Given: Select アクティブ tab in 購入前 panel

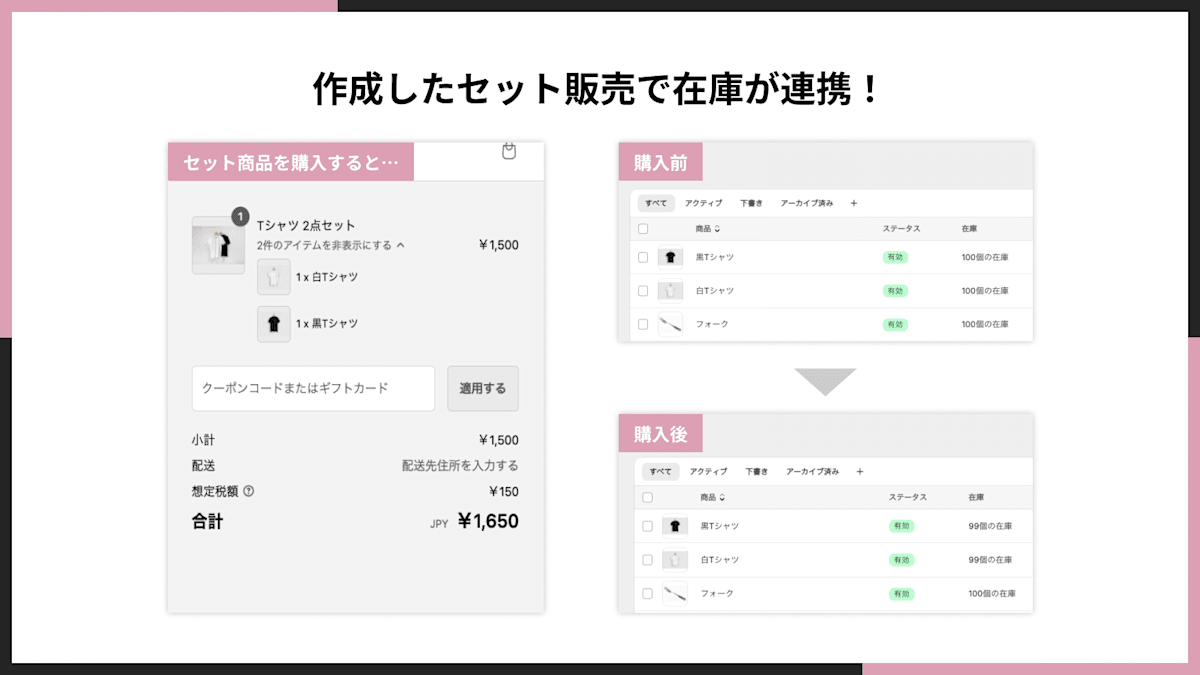Looking at the screenshot, I should [x=704, y=203].
